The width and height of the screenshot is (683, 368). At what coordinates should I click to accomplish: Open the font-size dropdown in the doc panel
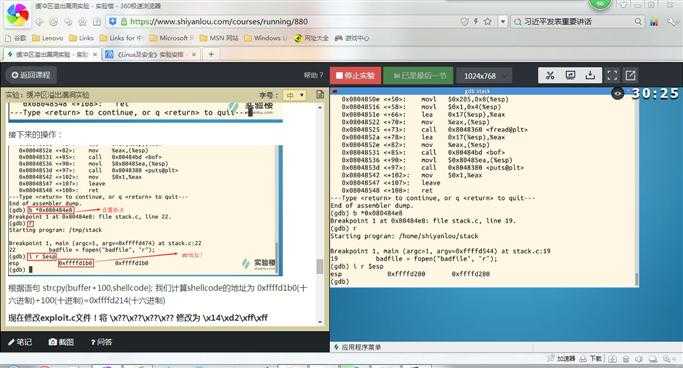pyautogui.click(x=294, y=95)
